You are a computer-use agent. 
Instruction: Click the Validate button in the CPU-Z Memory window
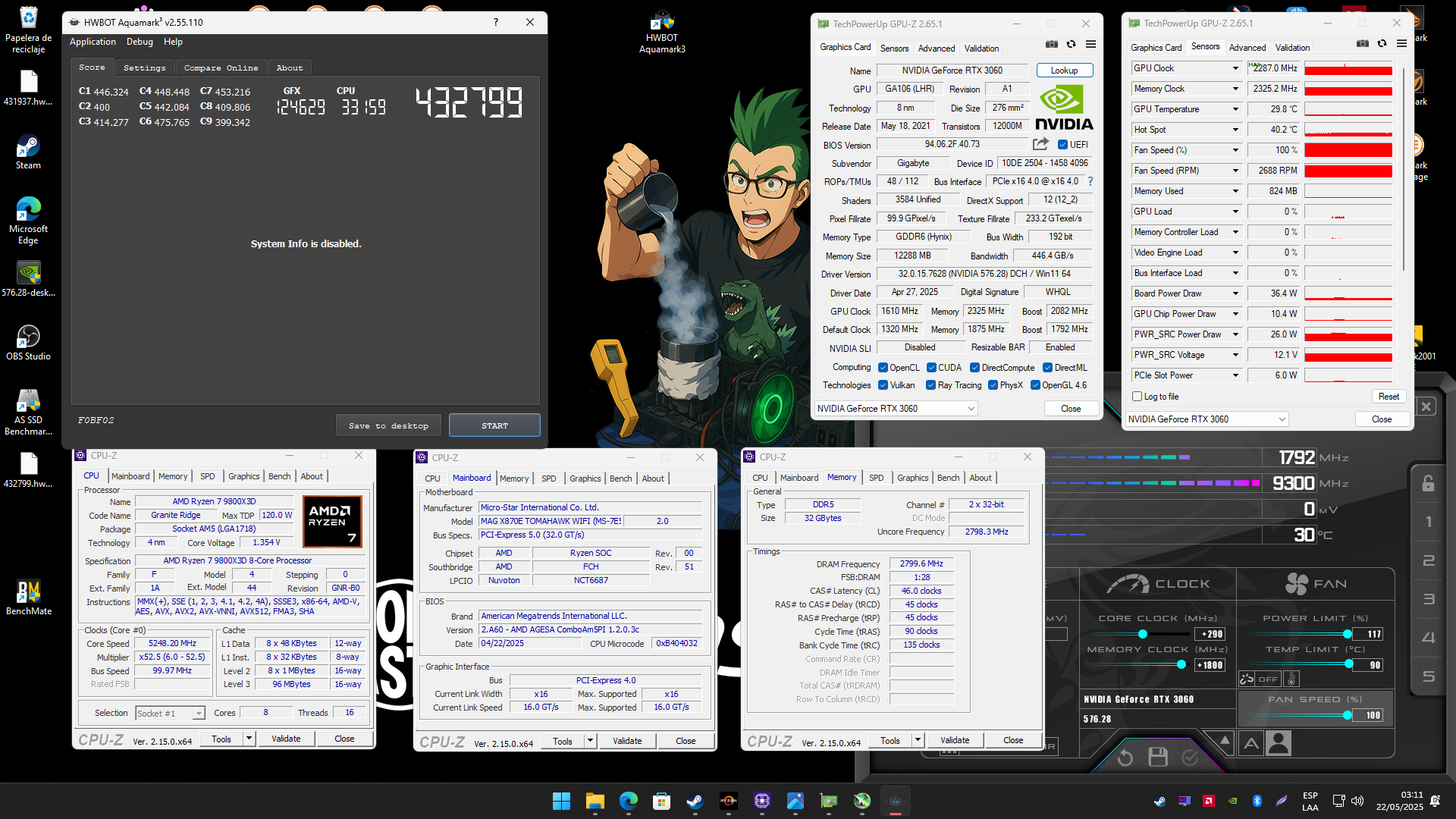tap(955, 740)
